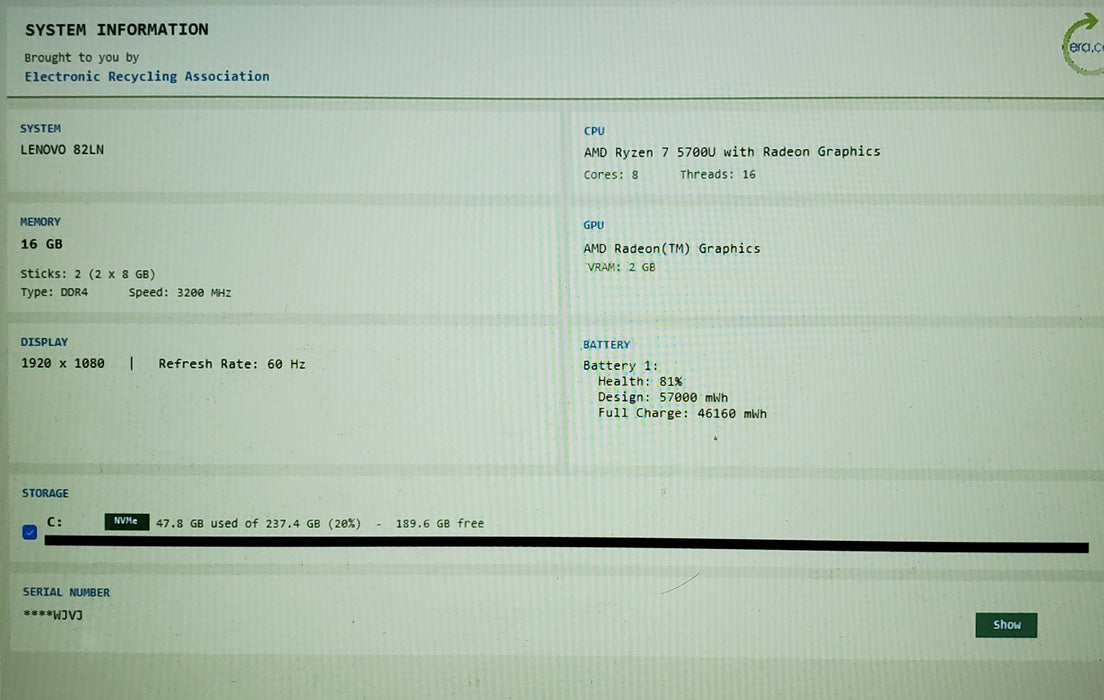
Task: Click the Threads: 16 value
Action: pyautogui.click(x=717, y=175)
